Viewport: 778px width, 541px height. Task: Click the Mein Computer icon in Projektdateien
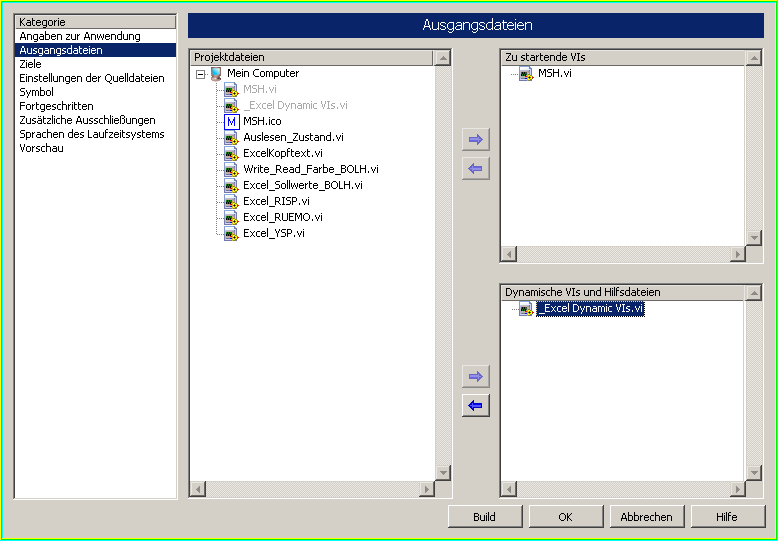pyautogui.click(x=216, y=74)
